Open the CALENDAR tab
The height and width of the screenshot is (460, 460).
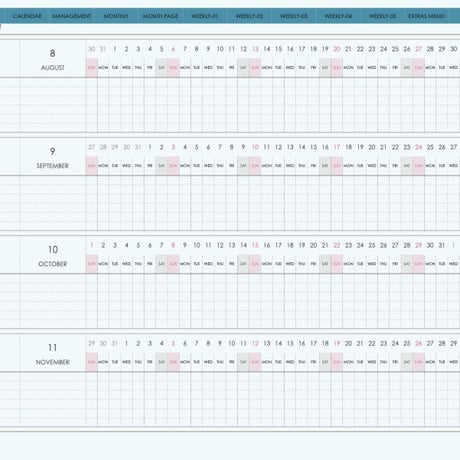click(x=27, y=16)
